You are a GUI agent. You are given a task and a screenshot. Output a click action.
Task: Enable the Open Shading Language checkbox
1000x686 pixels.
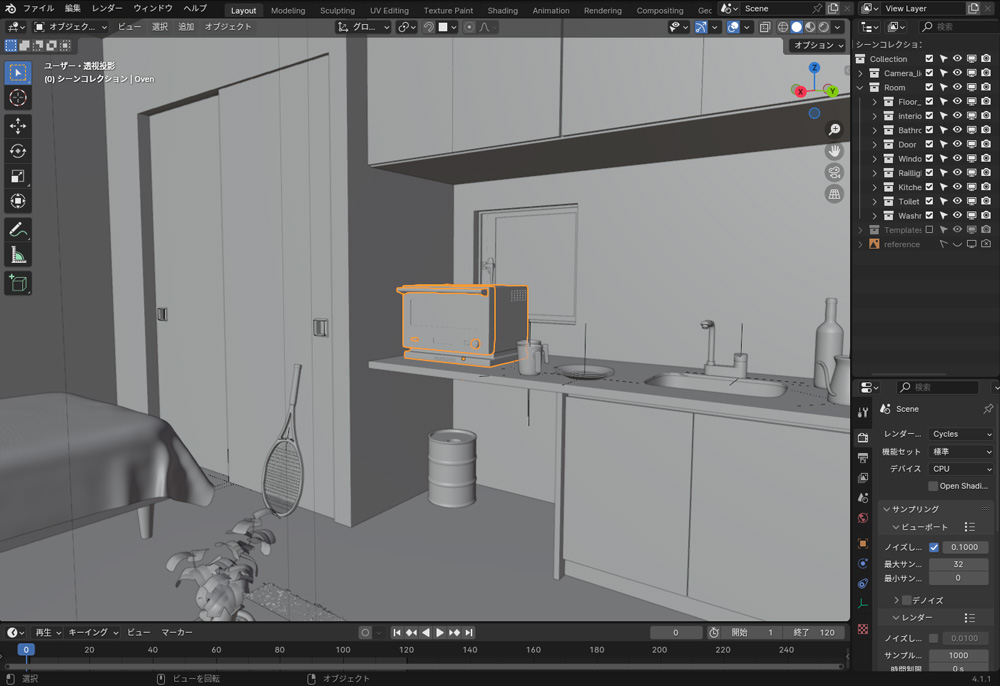point(933,486)
